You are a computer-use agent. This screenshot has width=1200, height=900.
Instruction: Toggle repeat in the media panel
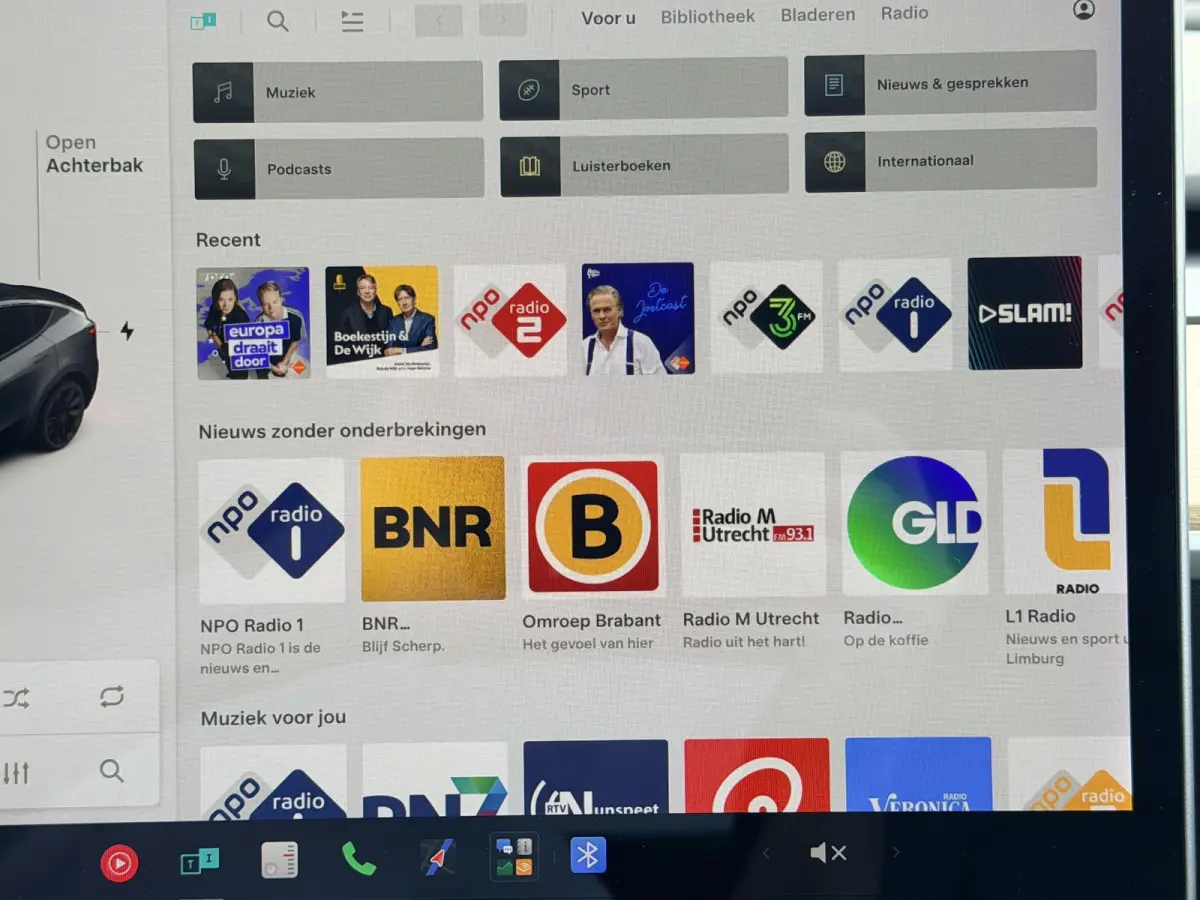(112, 696)
